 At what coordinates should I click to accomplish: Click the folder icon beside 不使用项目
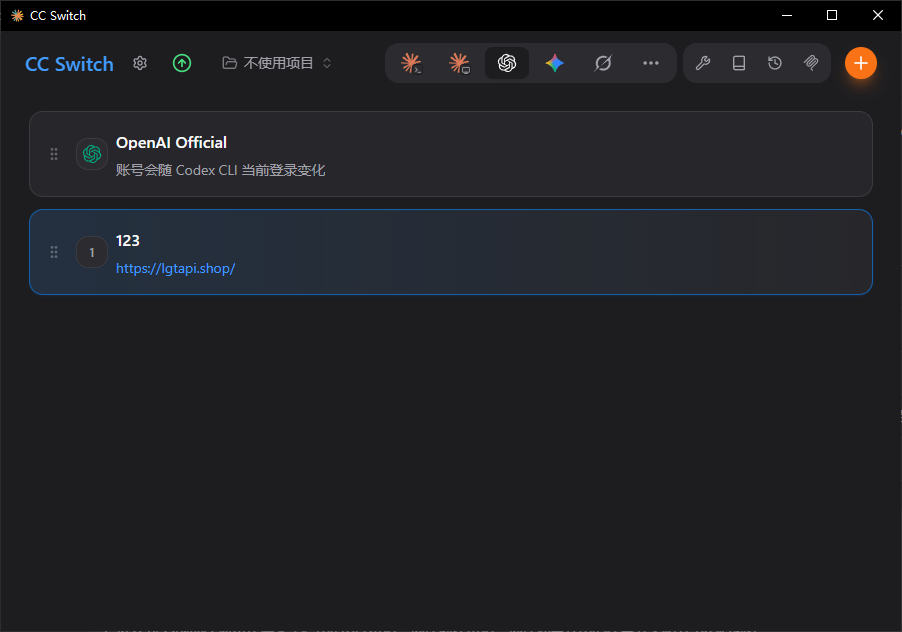coord(230,63)
